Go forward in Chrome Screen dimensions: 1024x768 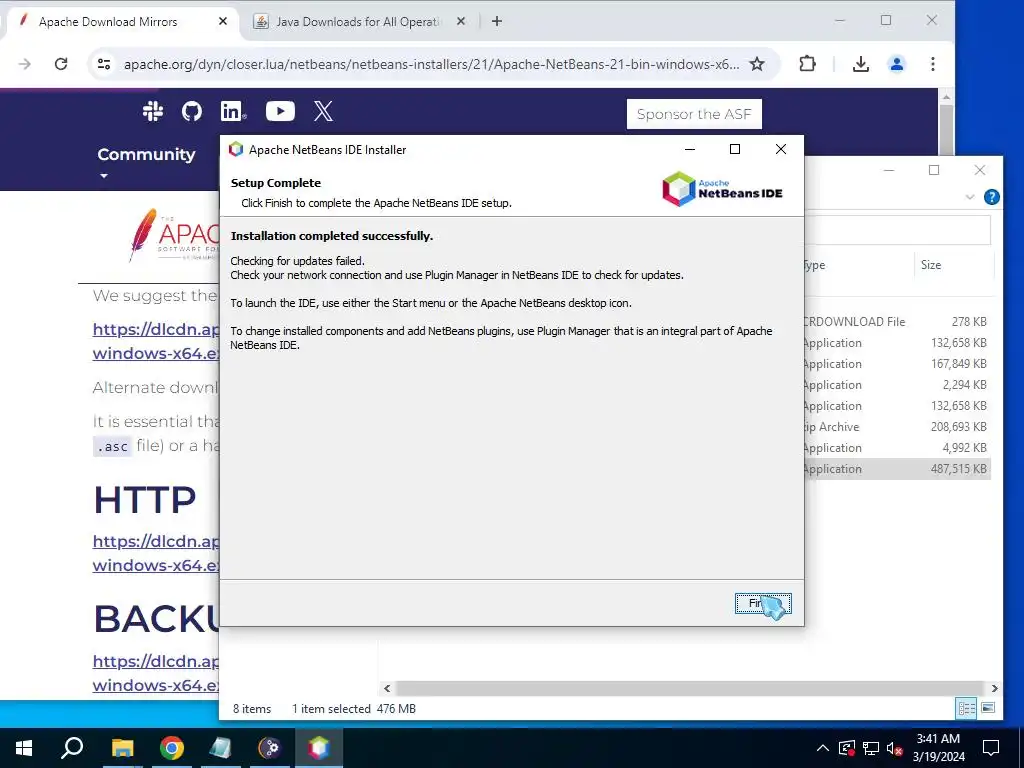(25, 64)
